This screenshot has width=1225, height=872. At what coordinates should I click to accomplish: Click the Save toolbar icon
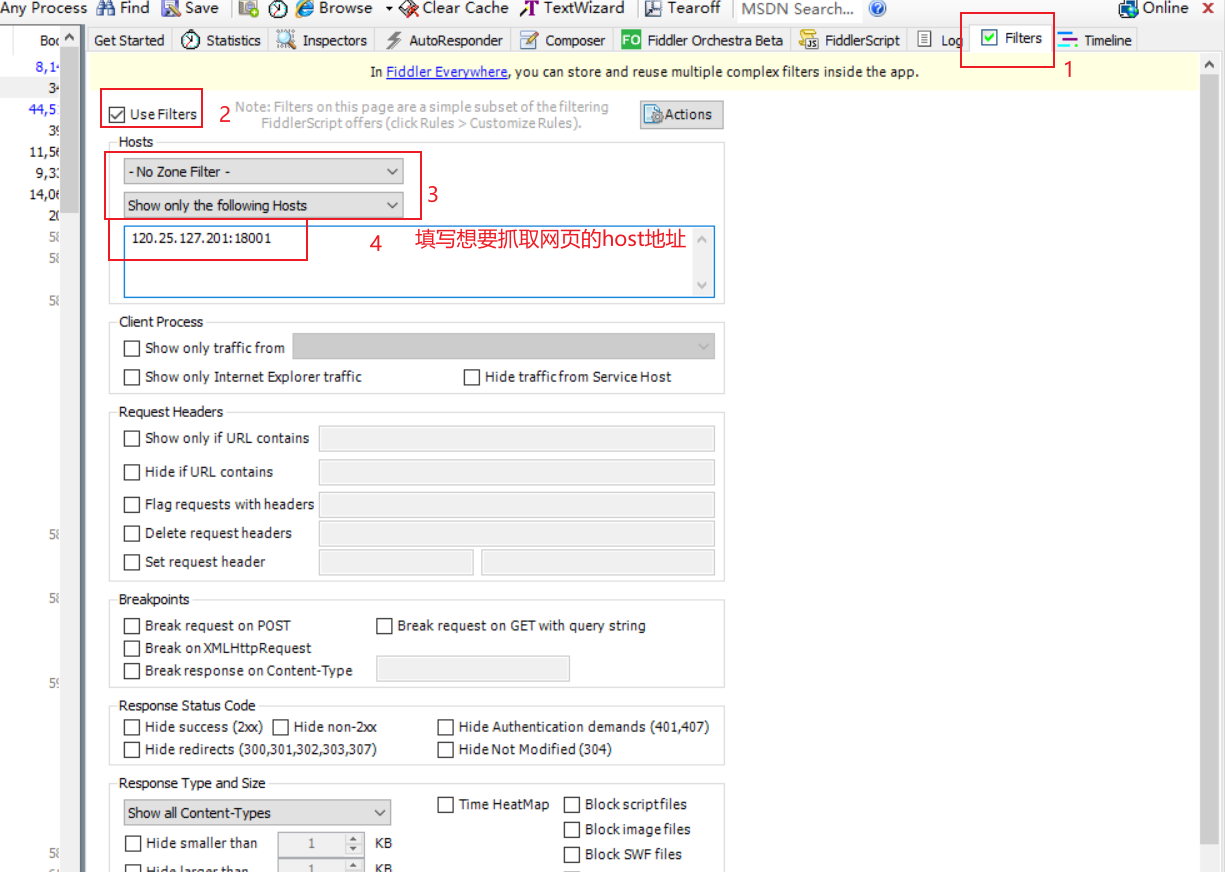tap(171, 8)
